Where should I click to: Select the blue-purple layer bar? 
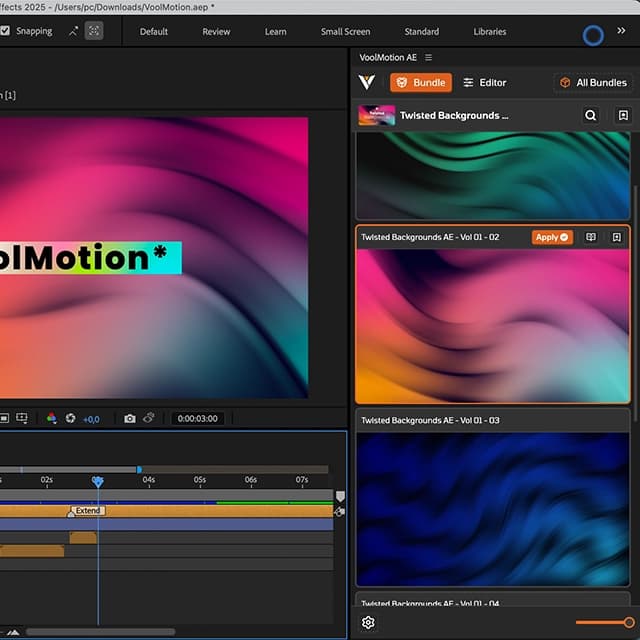tap(167, 524)
